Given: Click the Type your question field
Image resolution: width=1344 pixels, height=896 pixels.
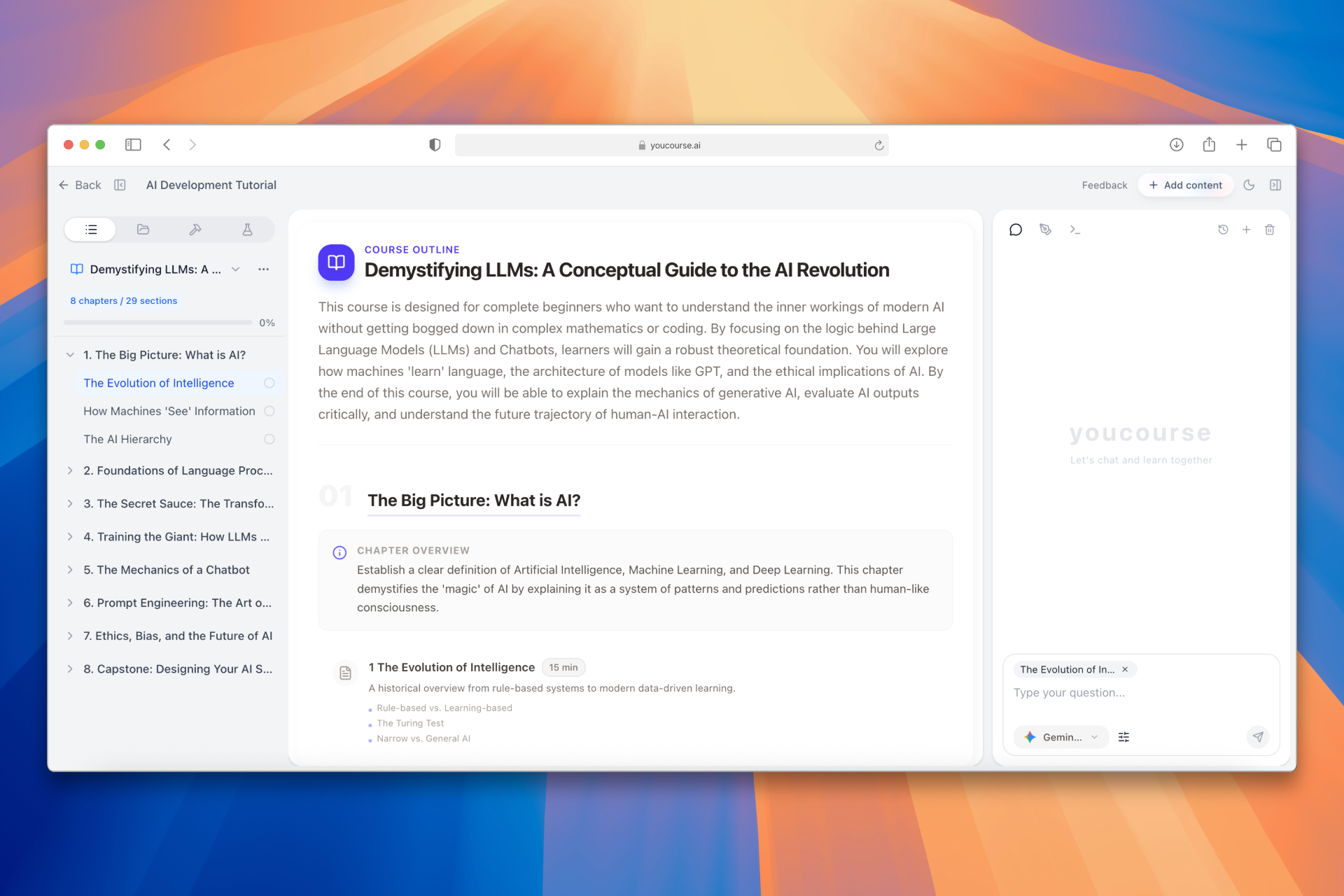Looking at the screenshot, I should click(1141, 692).
